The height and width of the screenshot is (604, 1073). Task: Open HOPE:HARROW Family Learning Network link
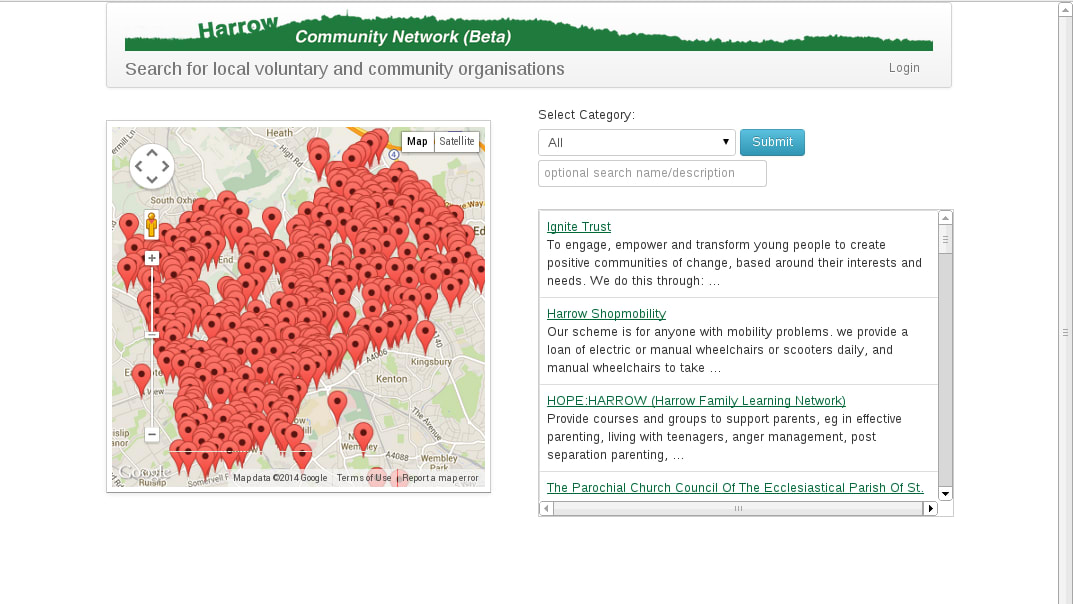pyautogui.click(x=696, y=400)
